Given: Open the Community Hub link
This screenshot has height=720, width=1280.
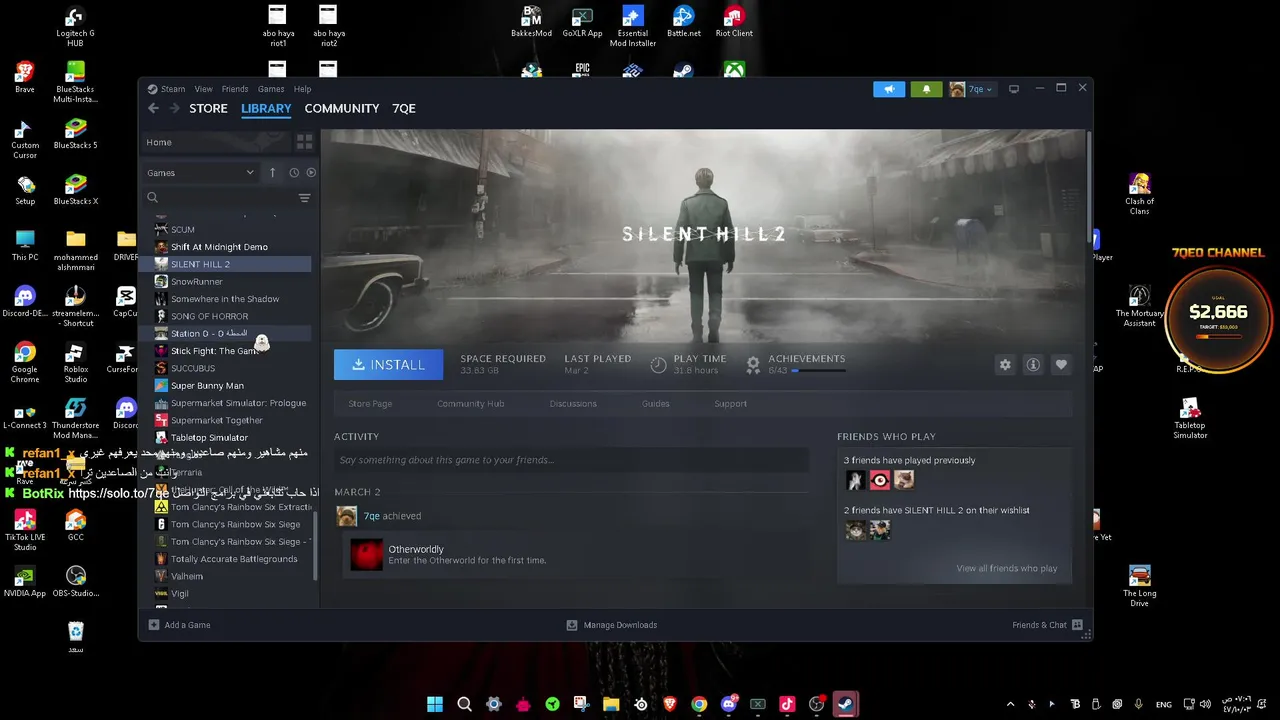Looking at the screenshot, I should pos(470,404).
